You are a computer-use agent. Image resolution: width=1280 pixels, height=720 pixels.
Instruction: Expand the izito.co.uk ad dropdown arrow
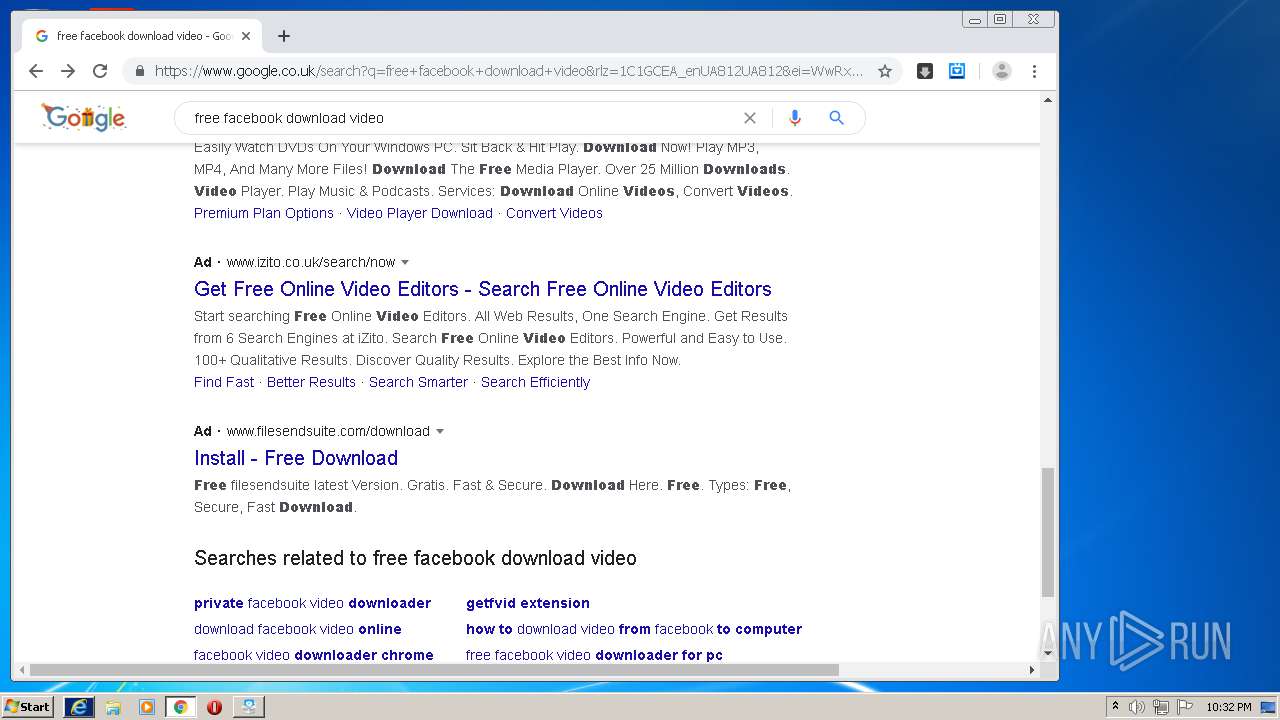click(405, 262)
